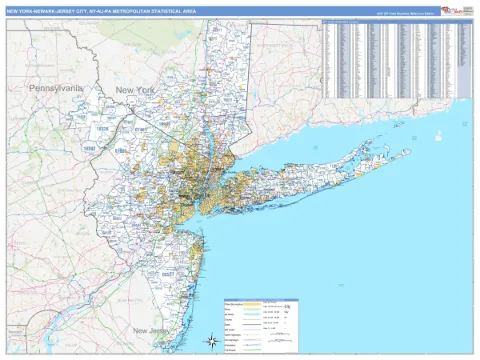Click the cyan swatch in the map legend
The image size is (480, 360).
[252, 314]
